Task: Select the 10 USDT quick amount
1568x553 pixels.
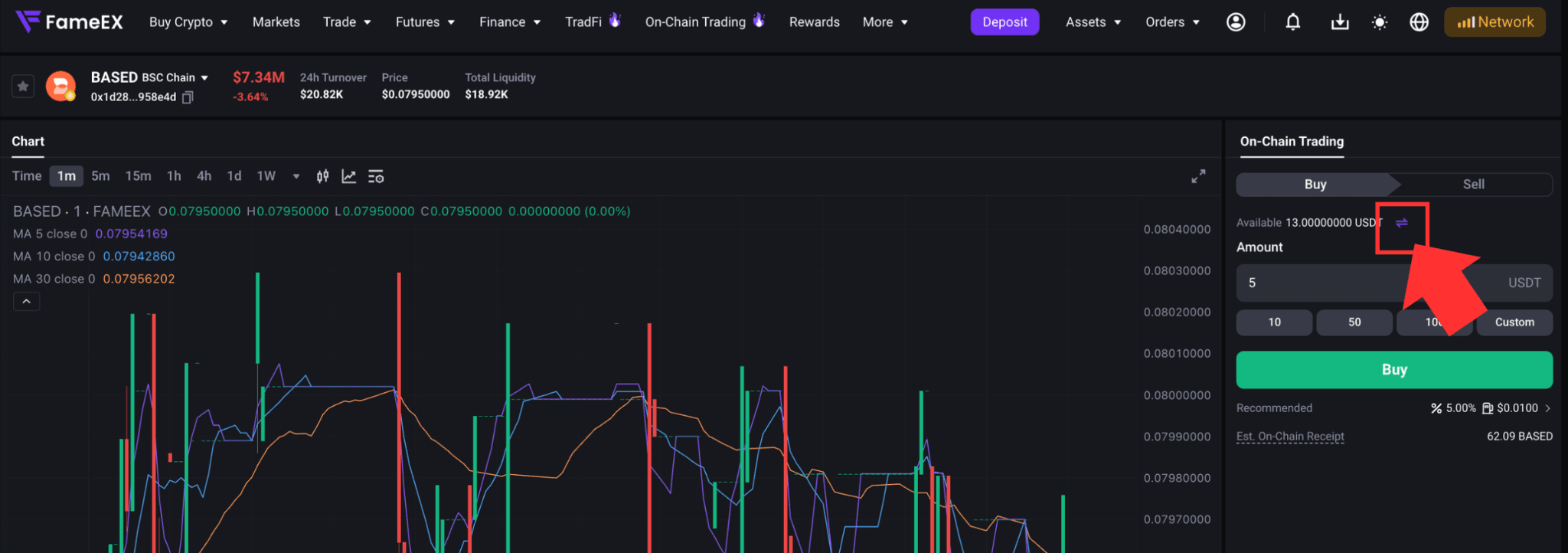Action: click(1274, 322)
